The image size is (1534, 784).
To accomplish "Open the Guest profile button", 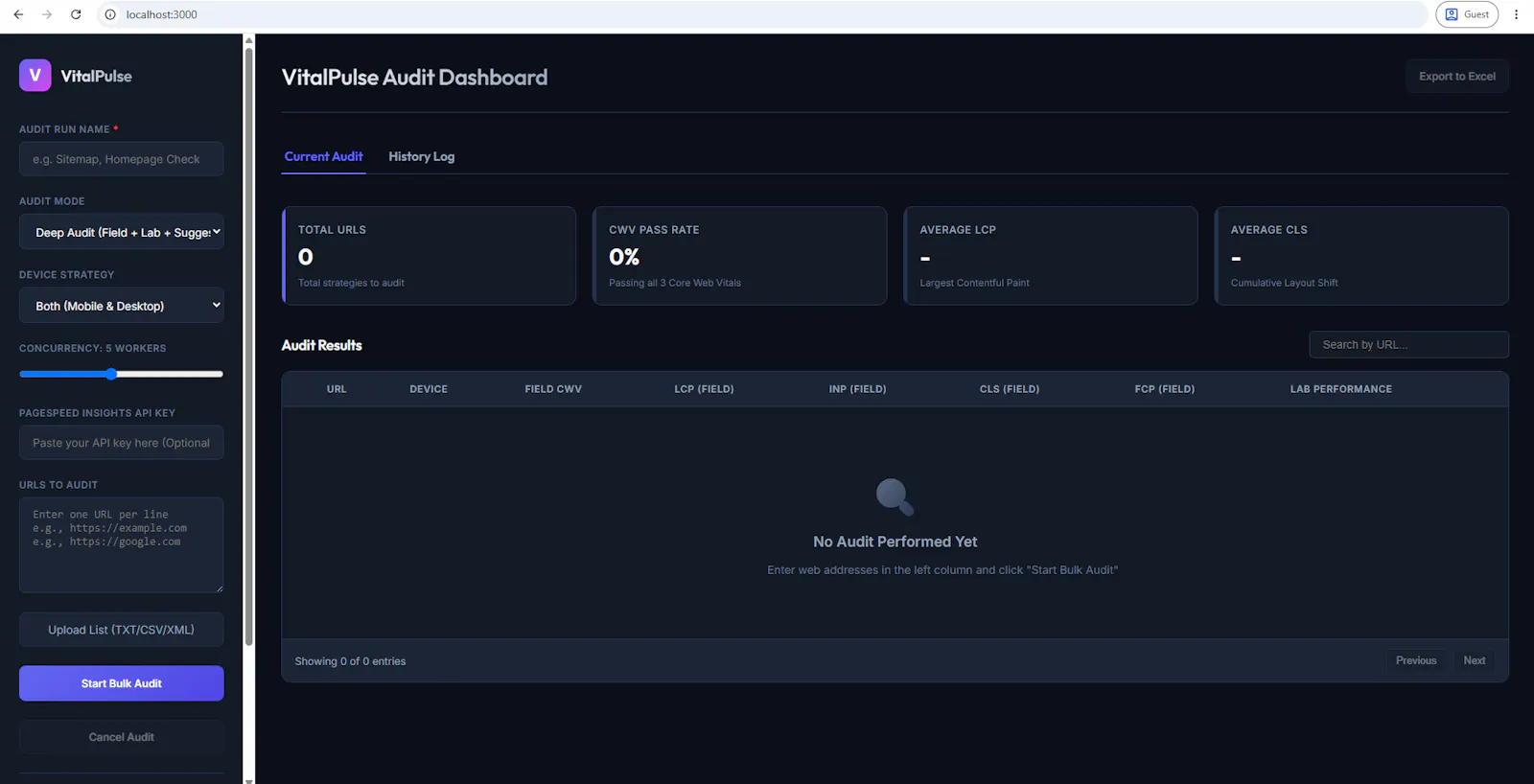I will tap(1467, 14).
